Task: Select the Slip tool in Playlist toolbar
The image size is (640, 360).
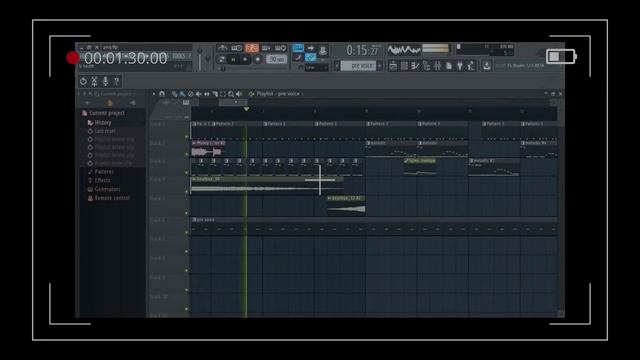Action: pyautogui.click(x=207, y=94)
